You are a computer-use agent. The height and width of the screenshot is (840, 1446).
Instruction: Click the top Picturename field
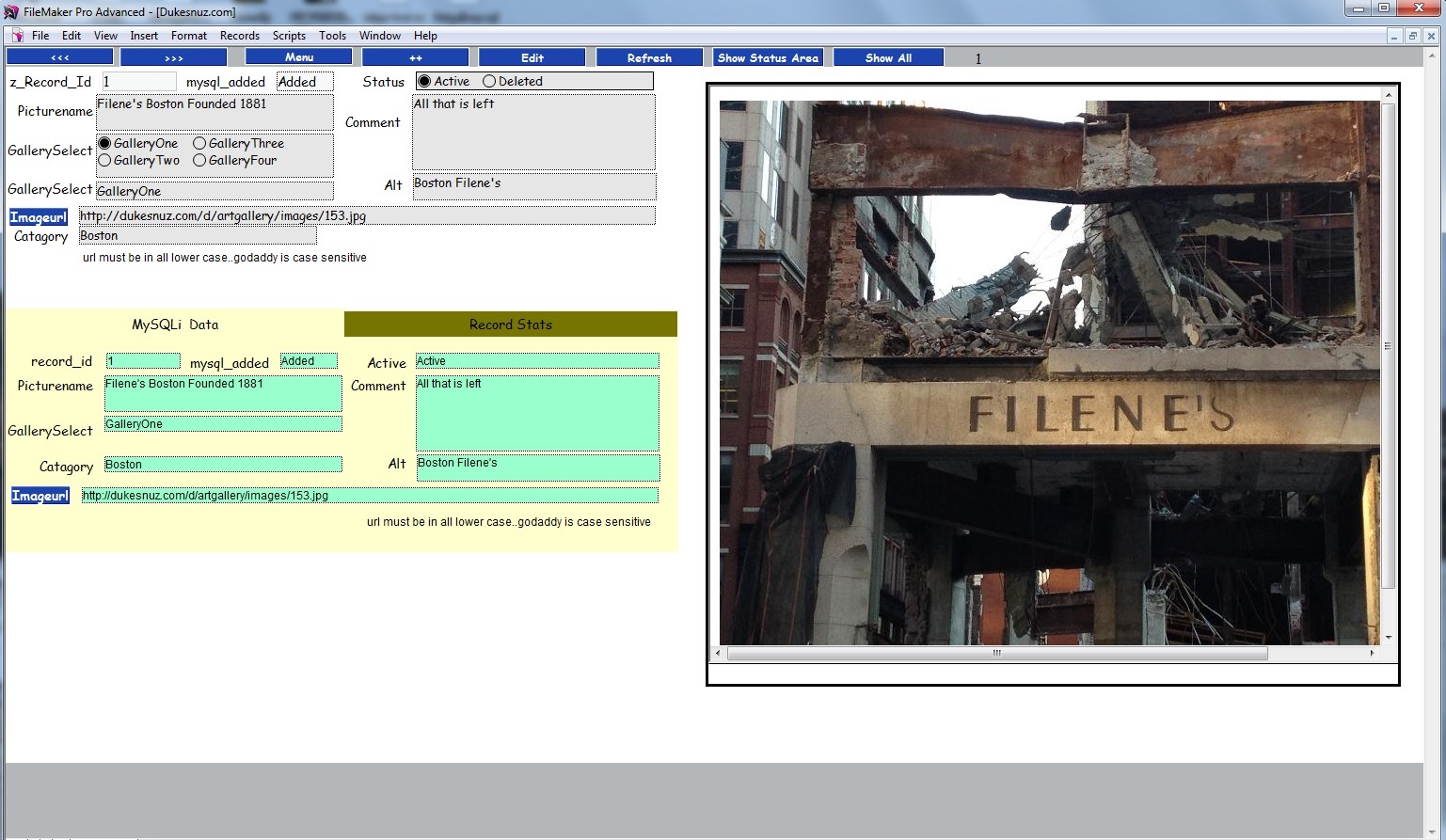click(x=215, y=113)
